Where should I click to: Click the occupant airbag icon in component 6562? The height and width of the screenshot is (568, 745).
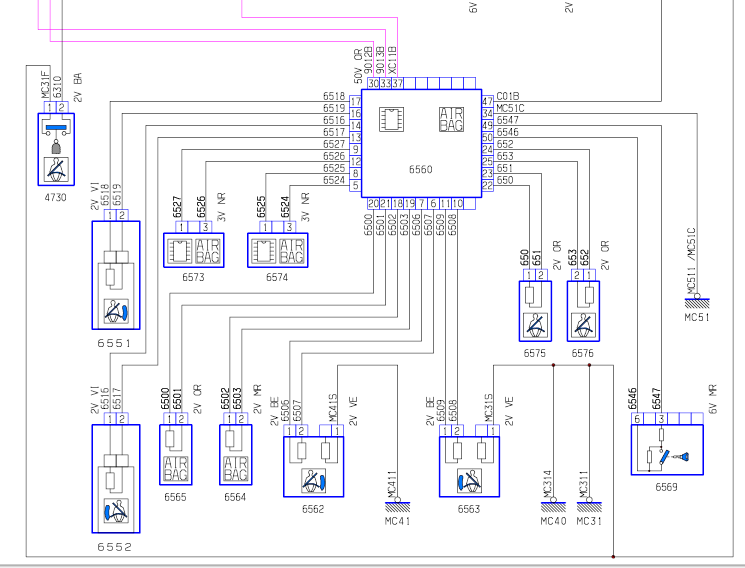[314, 480]
